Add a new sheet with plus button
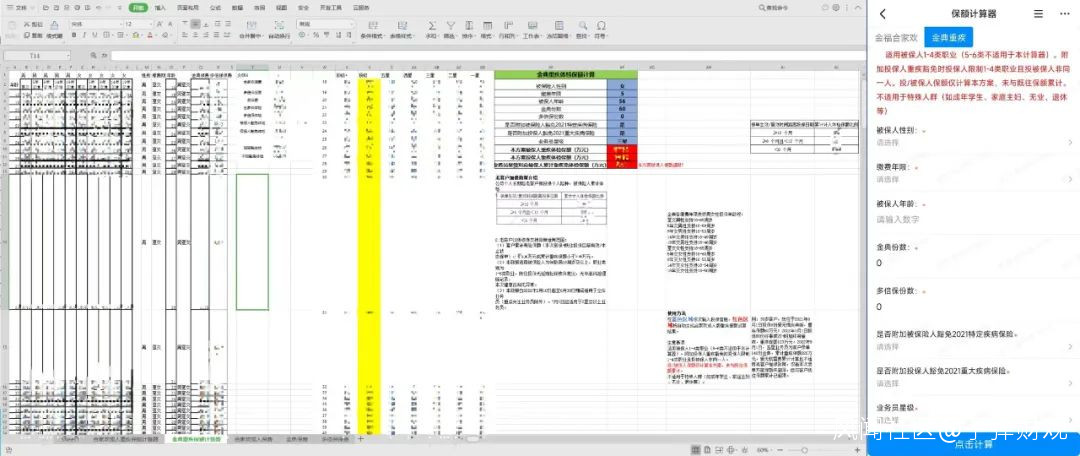Viewport: 1080px width, 456px height. pos(360,438)
